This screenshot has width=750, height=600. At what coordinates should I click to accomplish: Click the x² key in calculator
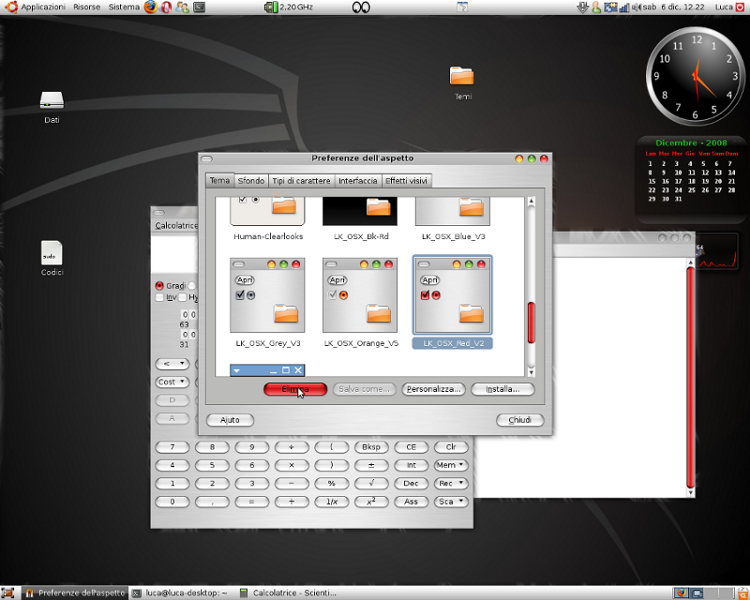pyautogui.click(x=371, y=501)
